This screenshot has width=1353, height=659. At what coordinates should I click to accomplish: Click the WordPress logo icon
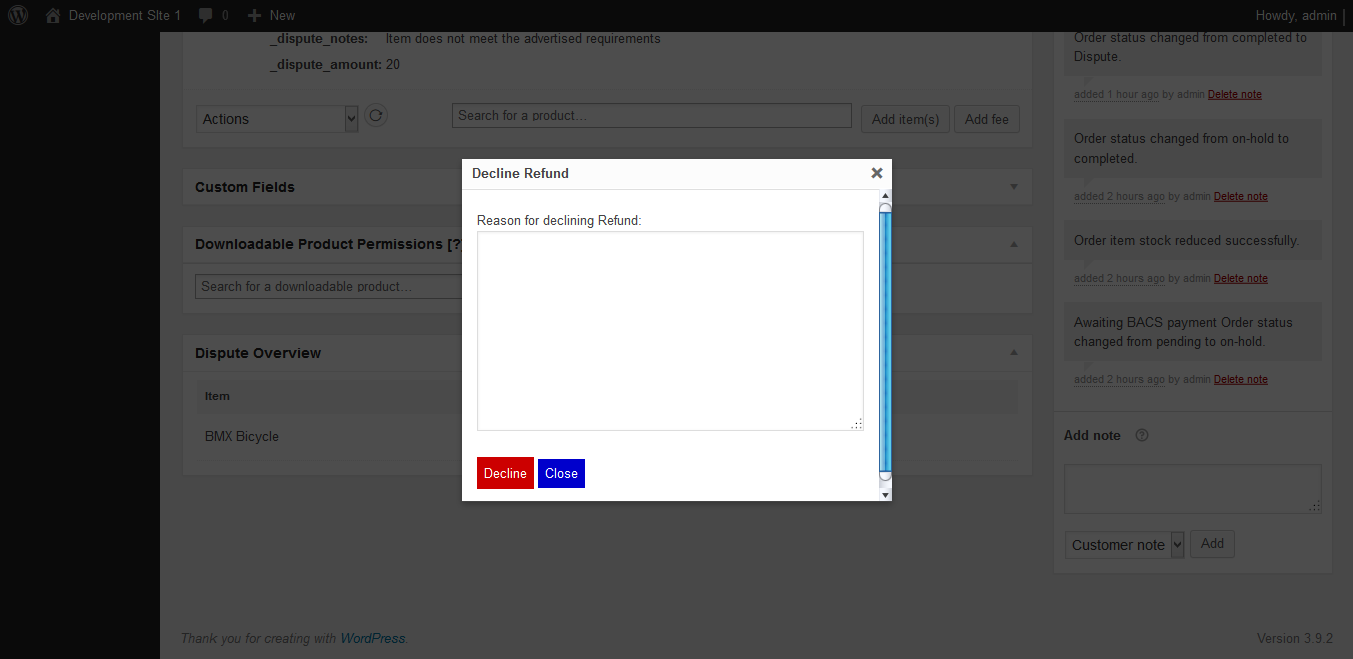(18, 15)
